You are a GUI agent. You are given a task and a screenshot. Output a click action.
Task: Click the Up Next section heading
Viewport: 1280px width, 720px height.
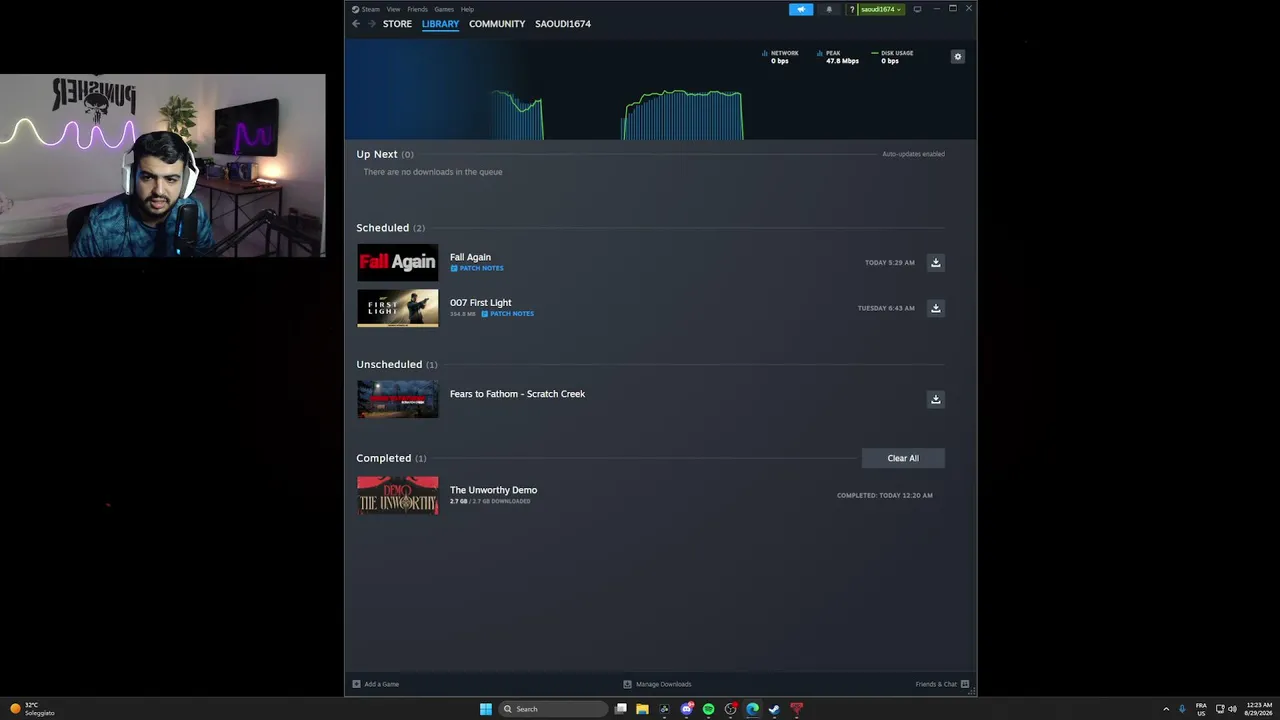click(x=377, y=154)
